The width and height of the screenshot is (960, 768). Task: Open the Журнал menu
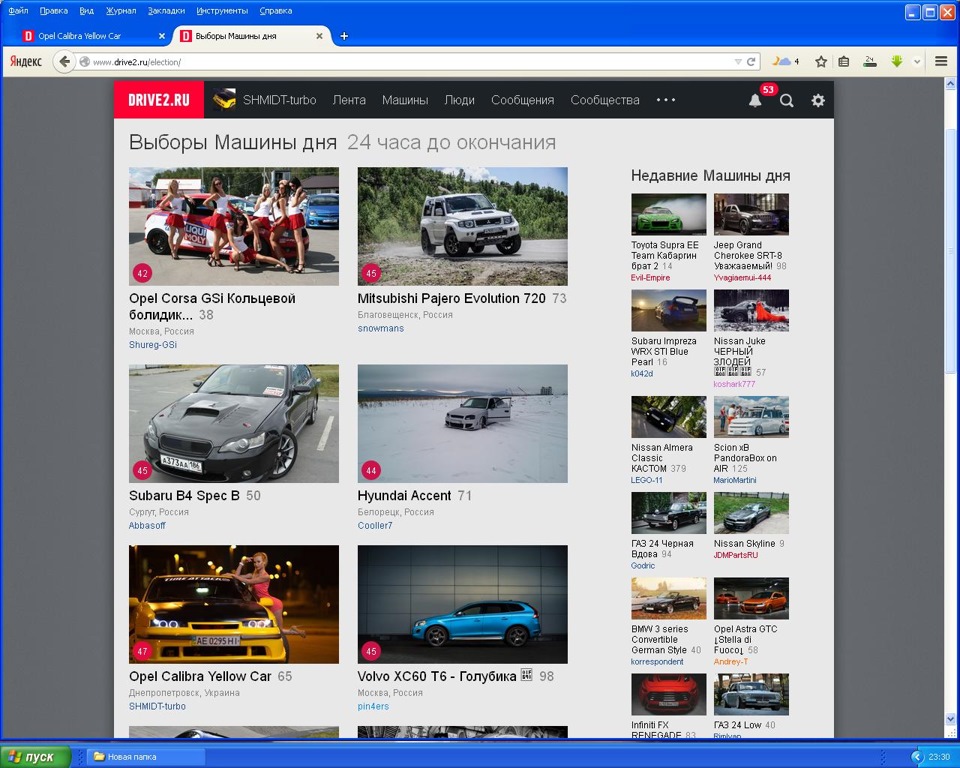coord(121,11)
